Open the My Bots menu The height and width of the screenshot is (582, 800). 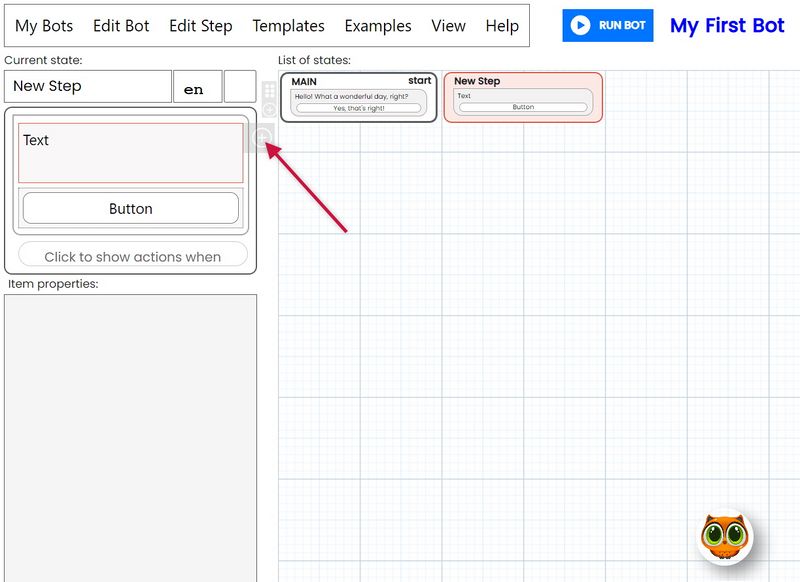click(46, 26)
